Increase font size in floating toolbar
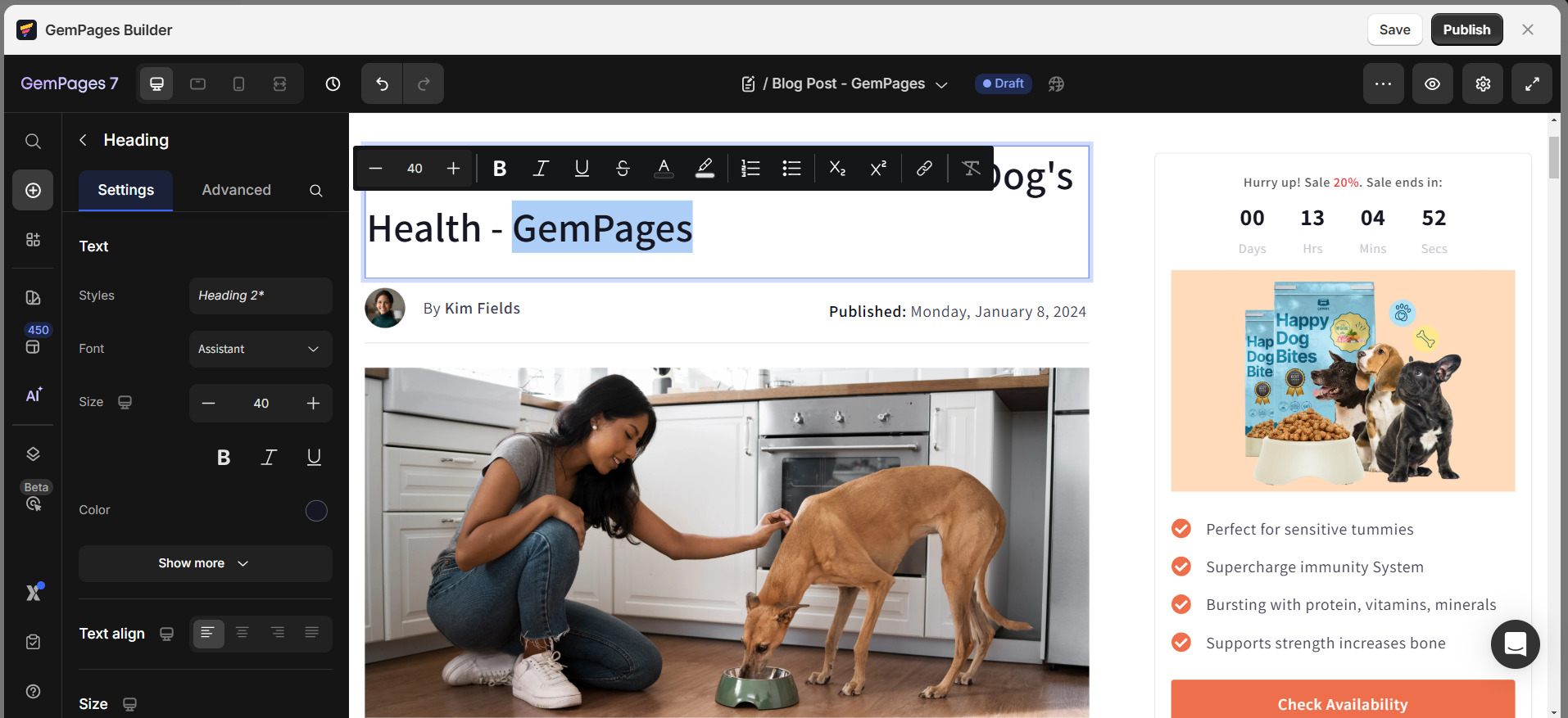The height and width of the screenshot is (718, 1568). [453, 169]
